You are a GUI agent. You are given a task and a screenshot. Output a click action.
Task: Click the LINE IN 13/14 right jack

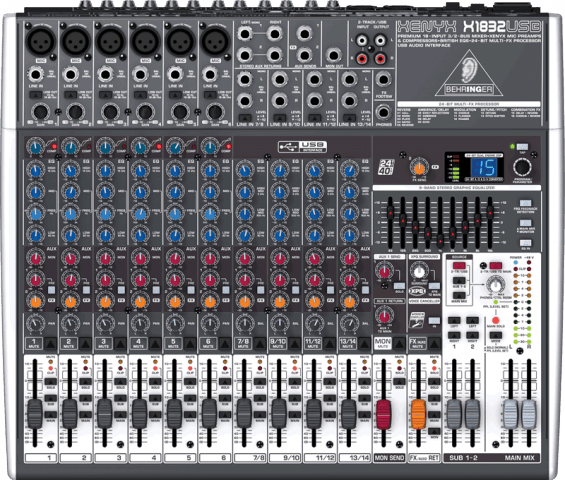pos(350,101)
